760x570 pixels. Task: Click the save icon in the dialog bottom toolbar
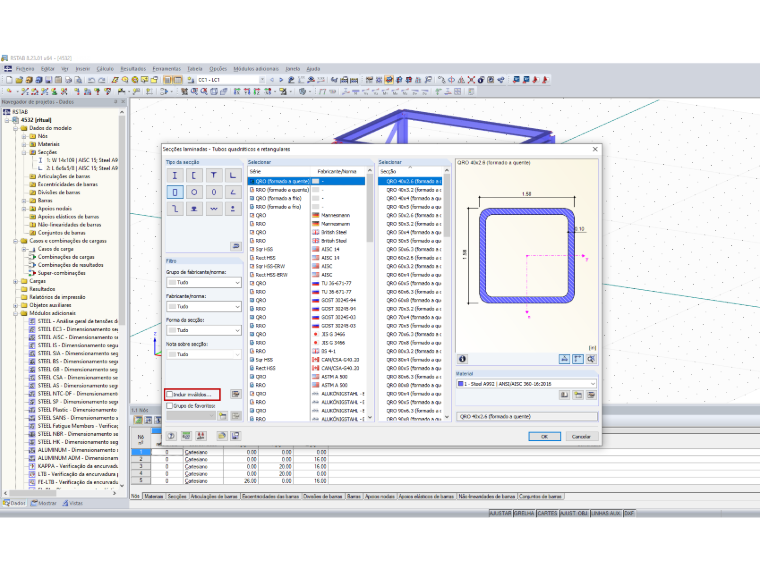pos(236,436)
